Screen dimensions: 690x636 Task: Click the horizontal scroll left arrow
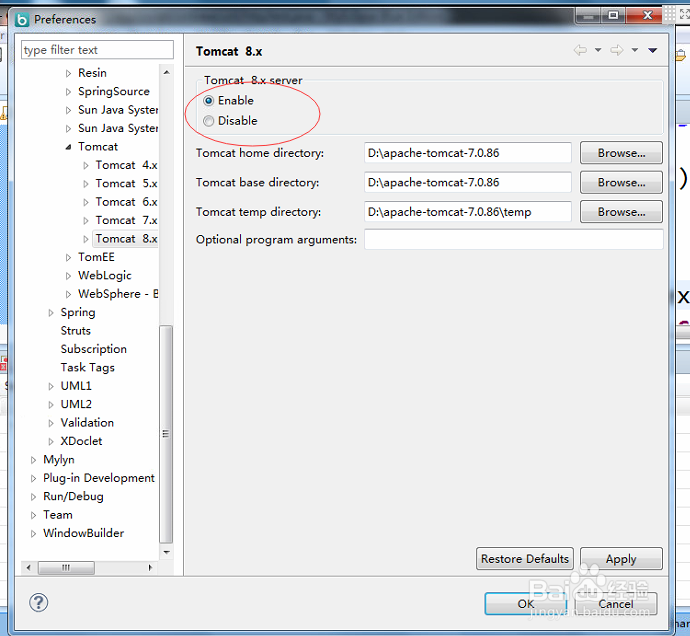[29, 568]
